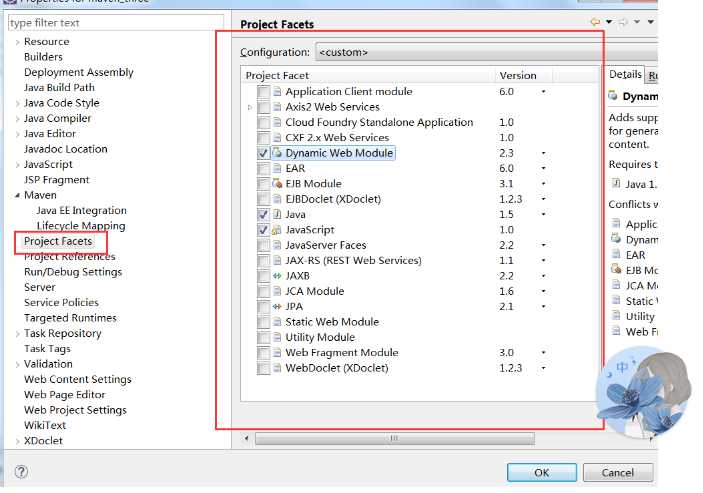The height and width of the screenshot is (493, 703).
Task: Enable the EJB Module checkbox
Action: pyautogui.click(x=263, y=184)
